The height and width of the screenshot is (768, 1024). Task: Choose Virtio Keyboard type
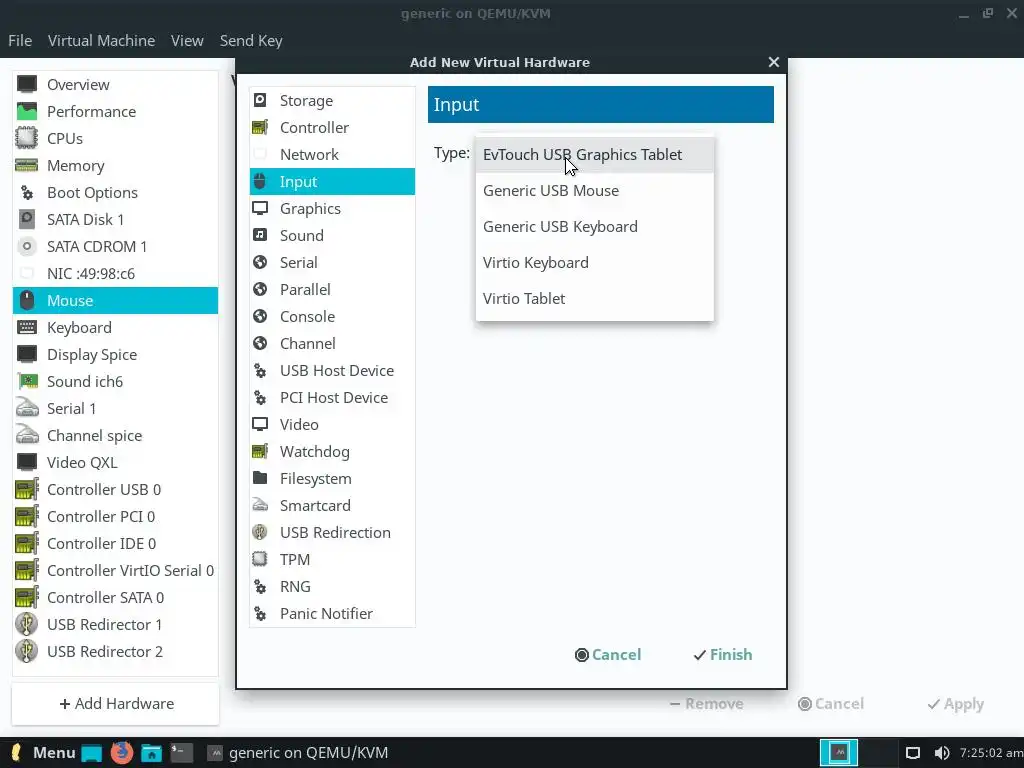595,263
